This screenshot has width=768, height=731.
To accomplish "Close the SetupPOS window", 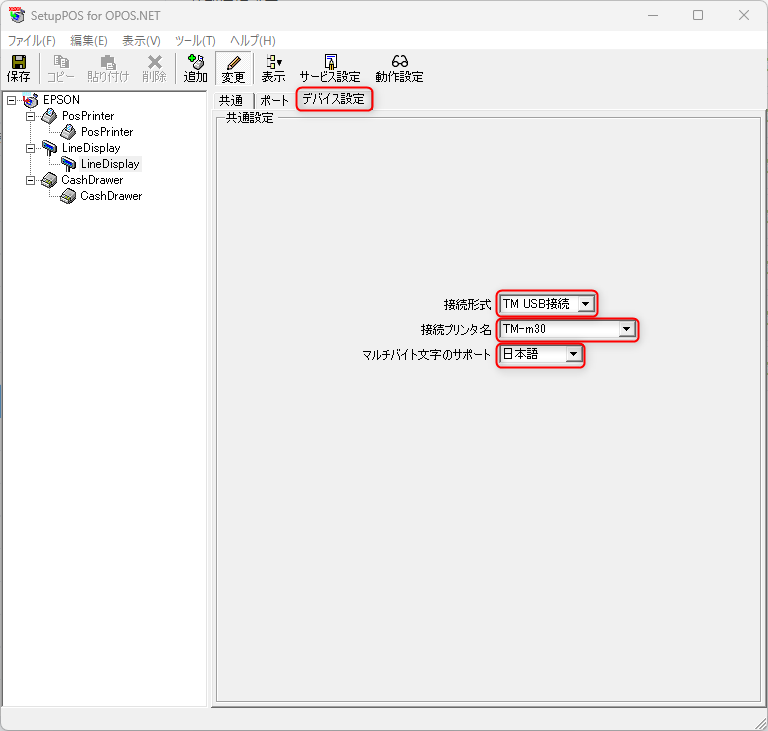I will coord(744,16).
